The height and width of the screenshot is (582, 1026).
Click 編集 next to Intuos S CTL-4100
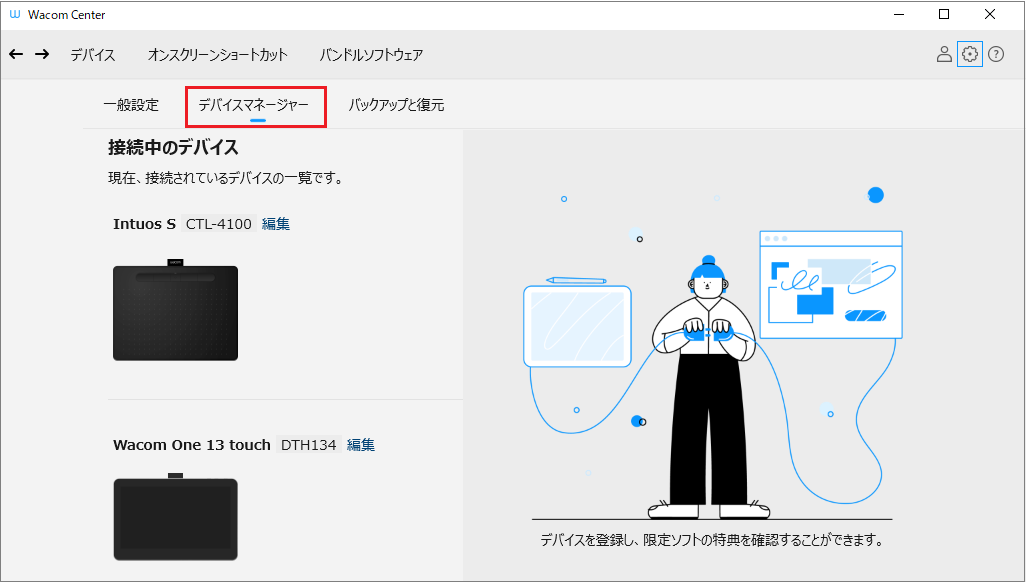click(x=276, y=224)
